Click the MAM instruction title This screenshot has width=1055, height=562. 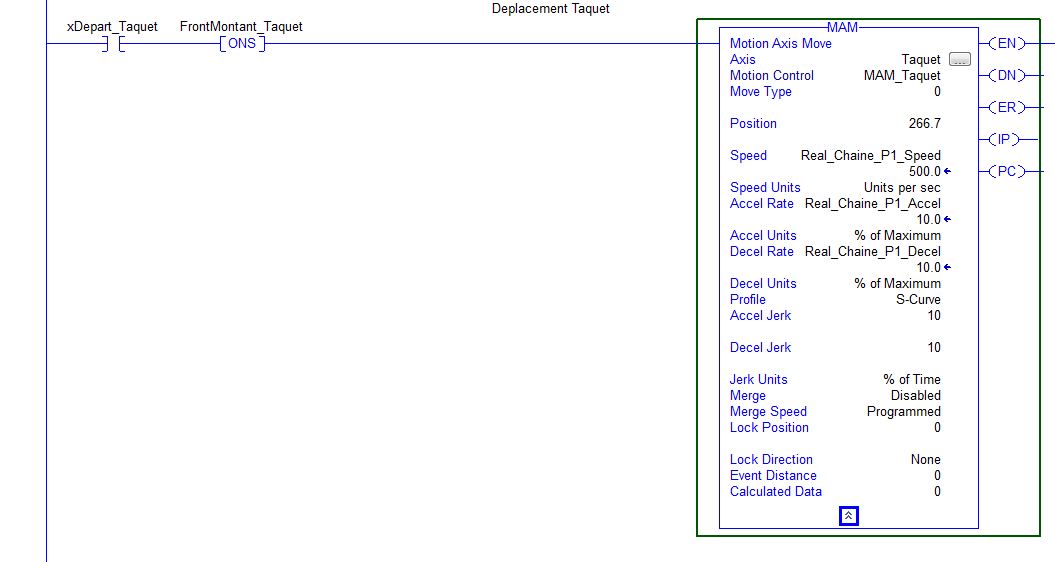pyautogui.click(x=842, y=28)
